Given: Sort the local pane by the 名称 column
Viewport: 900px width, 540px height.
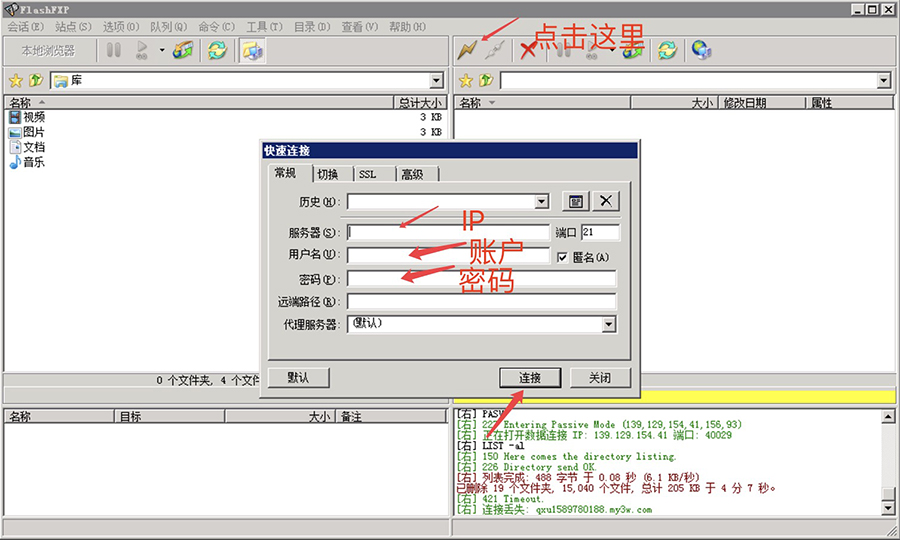Looking at the screenshot, I should pyautogui.click(x=199, y=103).
